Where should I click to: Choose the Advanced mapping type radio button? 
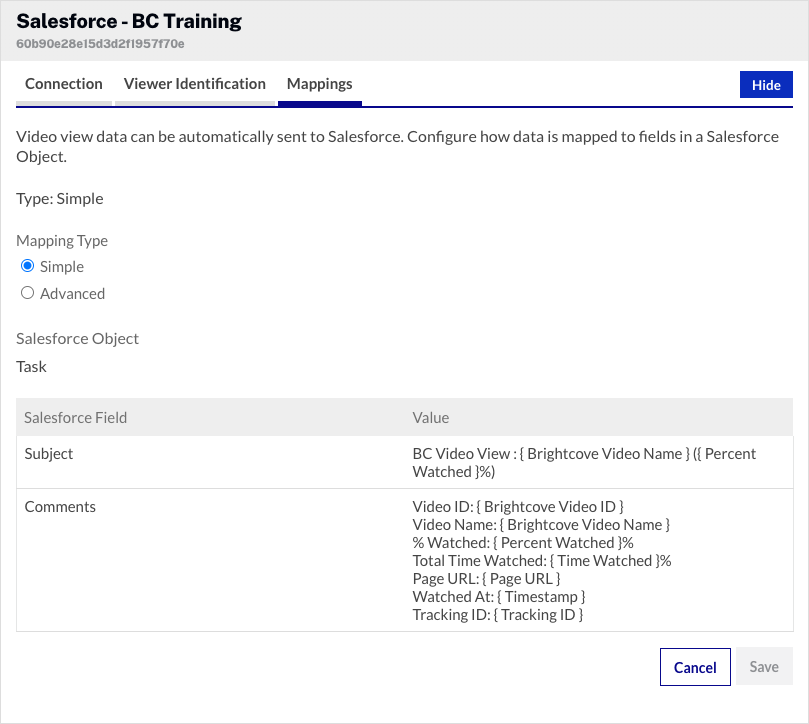pos(28,293)
